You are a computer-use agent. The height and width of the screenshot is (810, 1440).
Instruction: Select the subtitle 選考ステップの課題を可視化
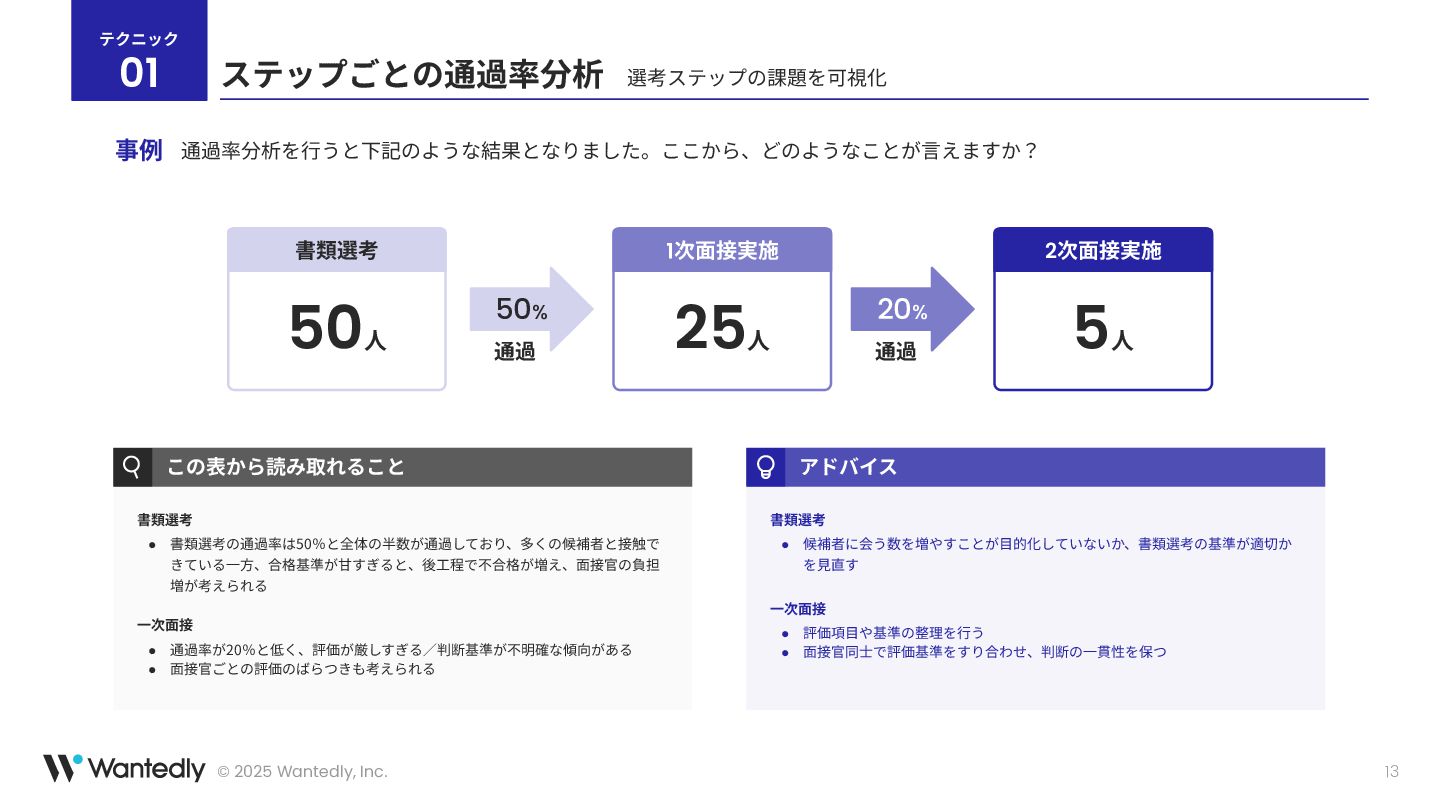tap(756, 78)
